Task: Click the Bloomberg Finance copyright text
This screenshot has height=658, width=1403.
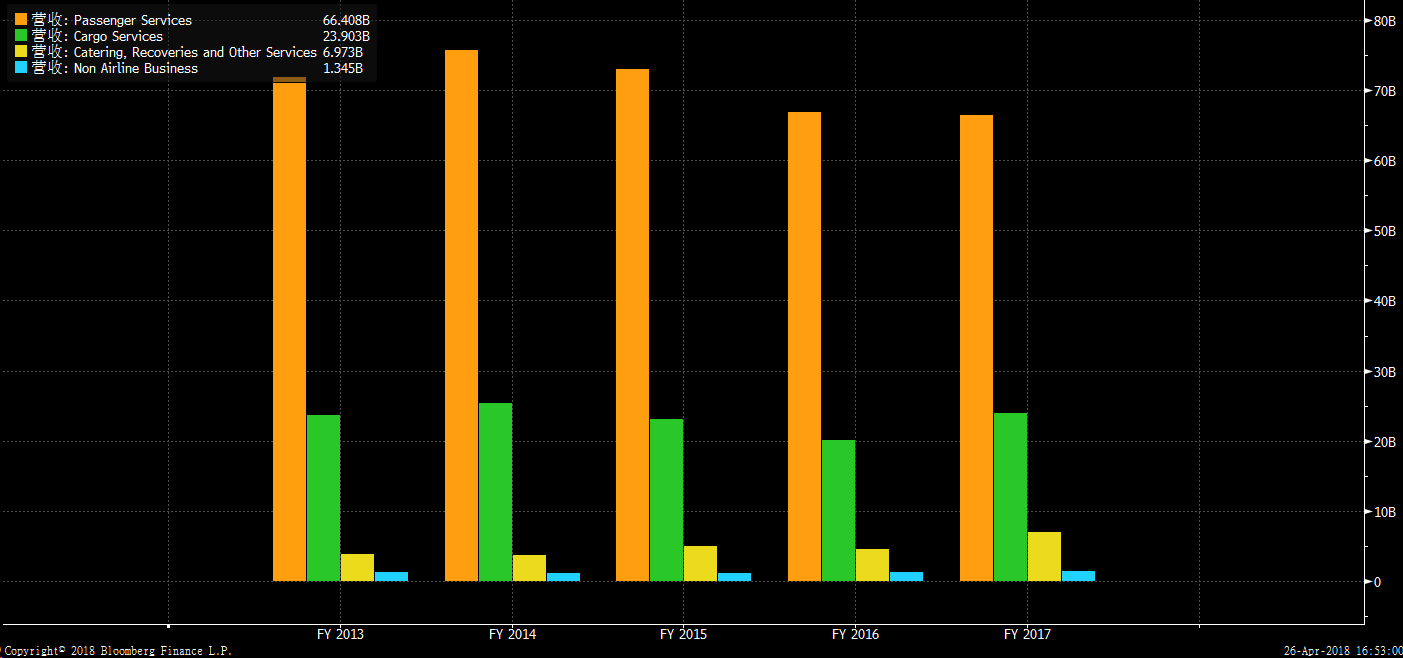Action: click(117, 651)
